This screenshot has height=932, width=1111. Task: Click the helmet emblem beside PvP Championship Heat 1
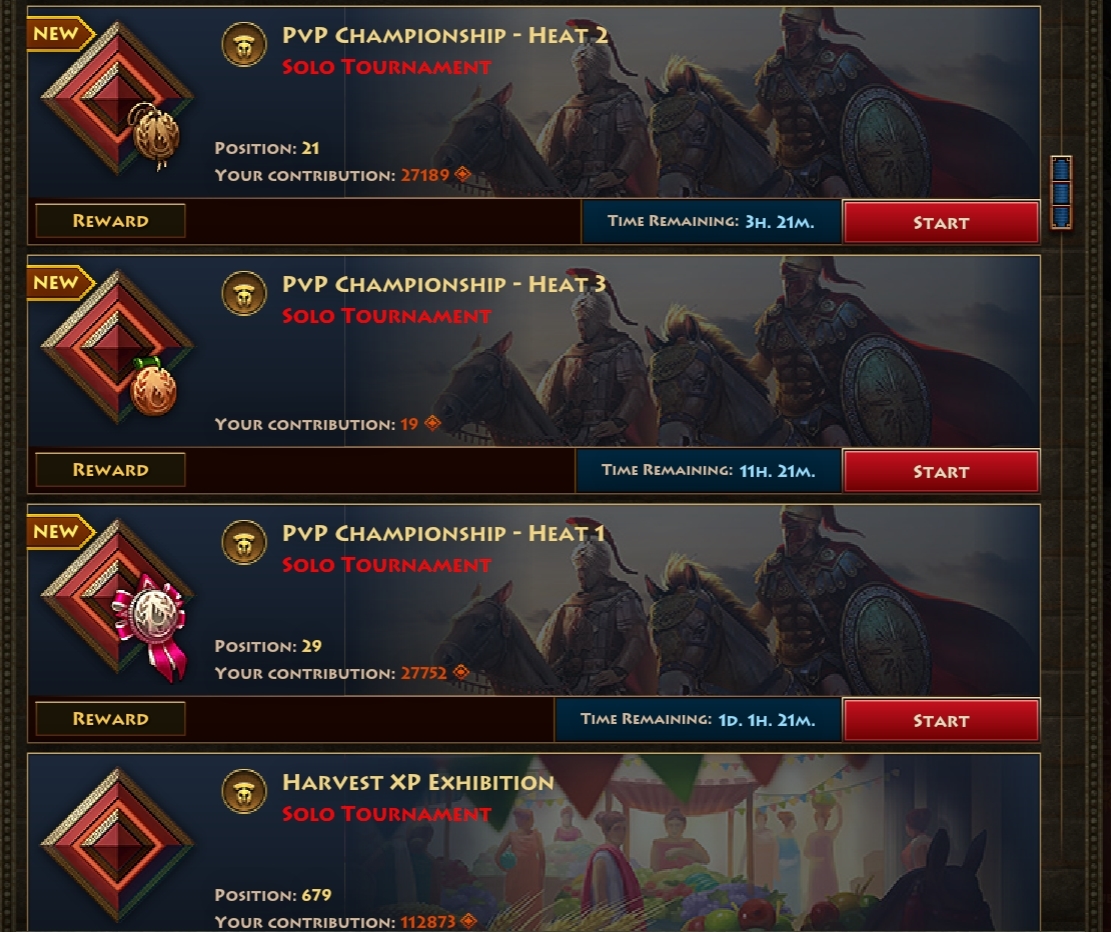(244, 542)
